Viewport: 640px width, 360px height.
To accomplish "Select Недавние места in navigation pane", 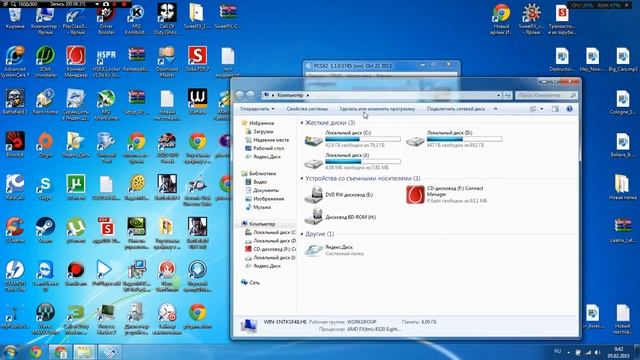I will pyautogui.click(x=267, y=140).
